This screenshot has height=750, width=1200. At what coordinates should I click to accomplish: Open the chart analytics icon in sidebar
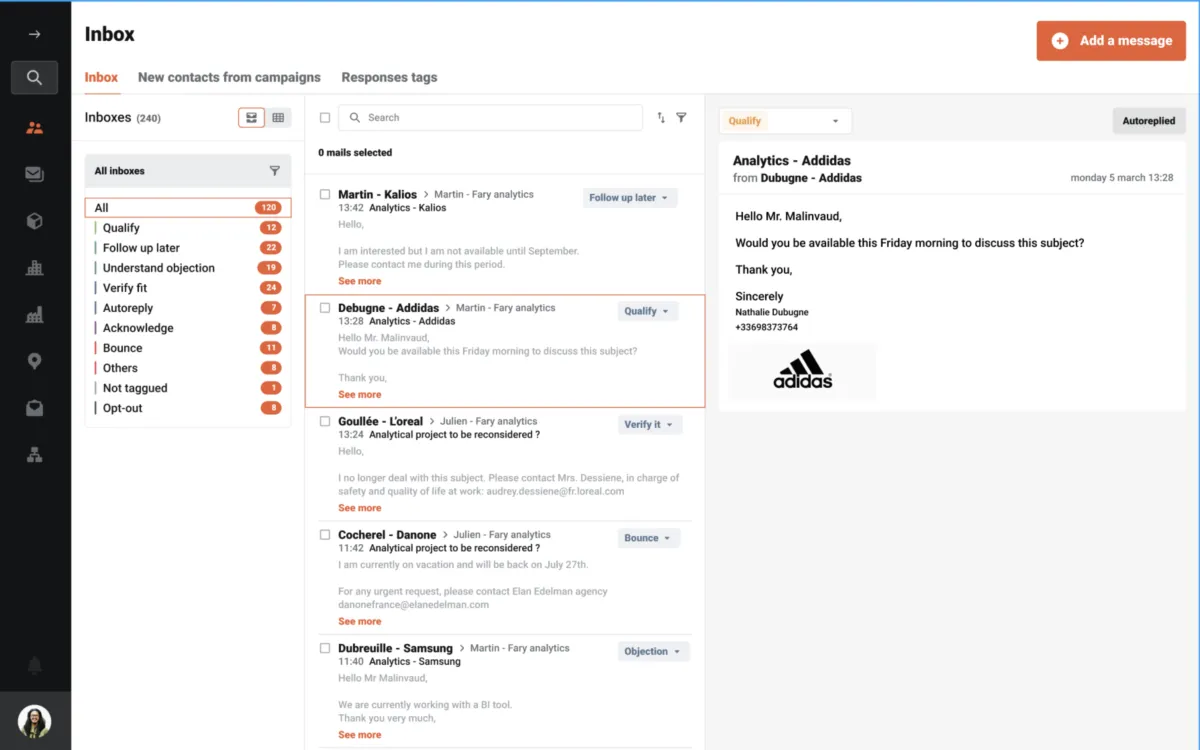click(34, 315)
